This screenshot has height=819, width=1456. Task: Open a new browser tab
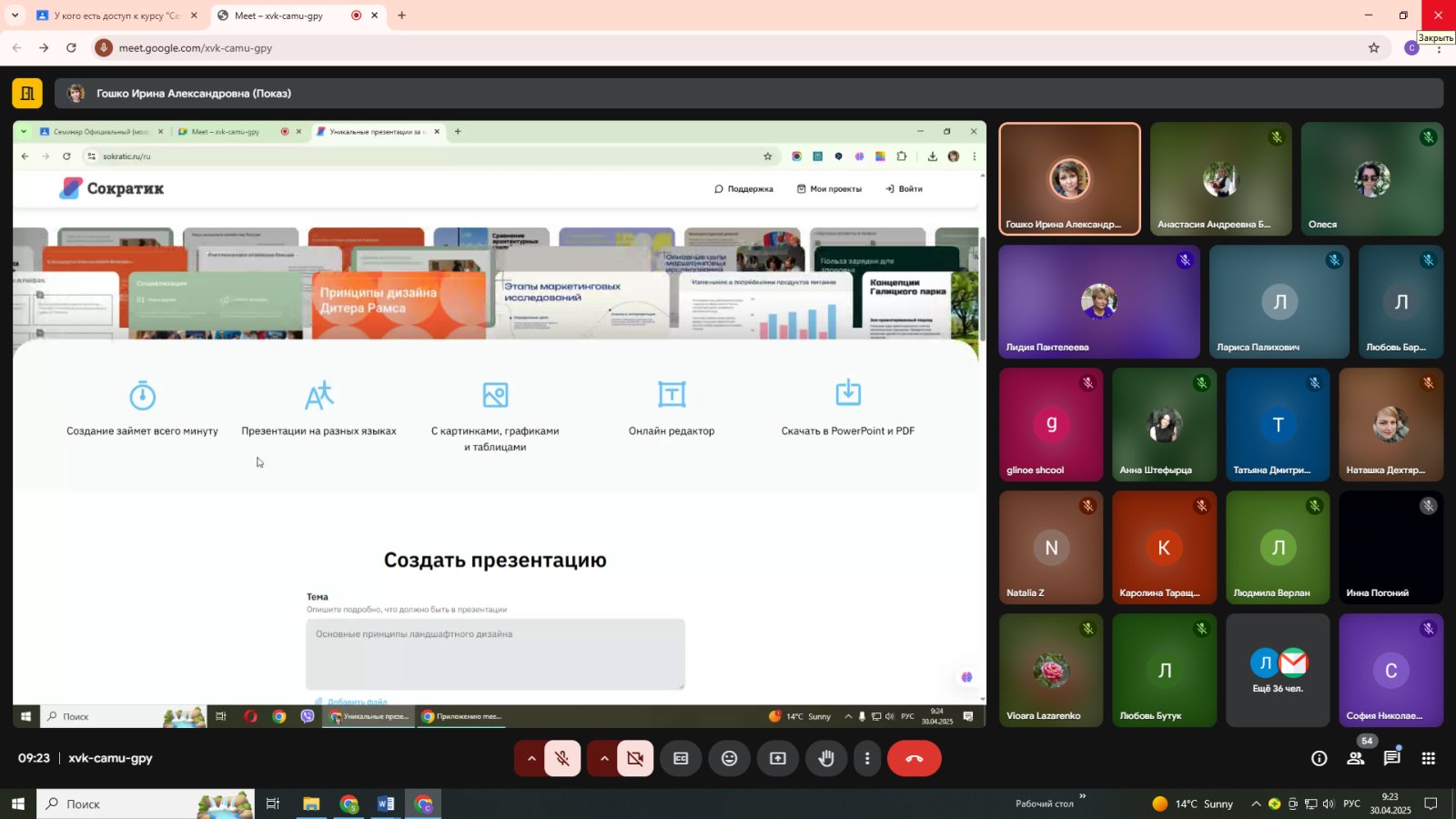point(401,15)
